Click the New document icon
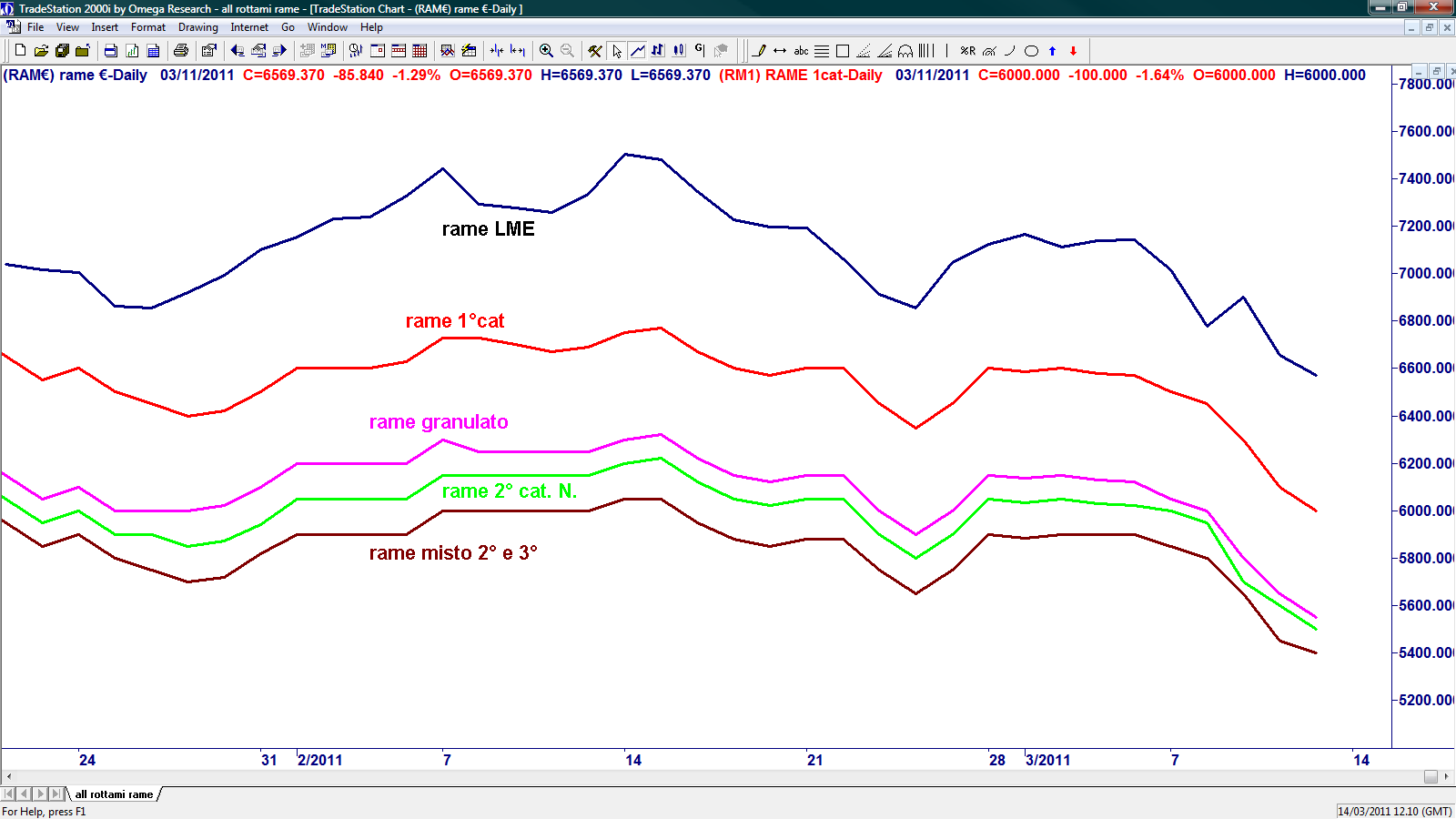1456x819 pixels. pos(20,51)
